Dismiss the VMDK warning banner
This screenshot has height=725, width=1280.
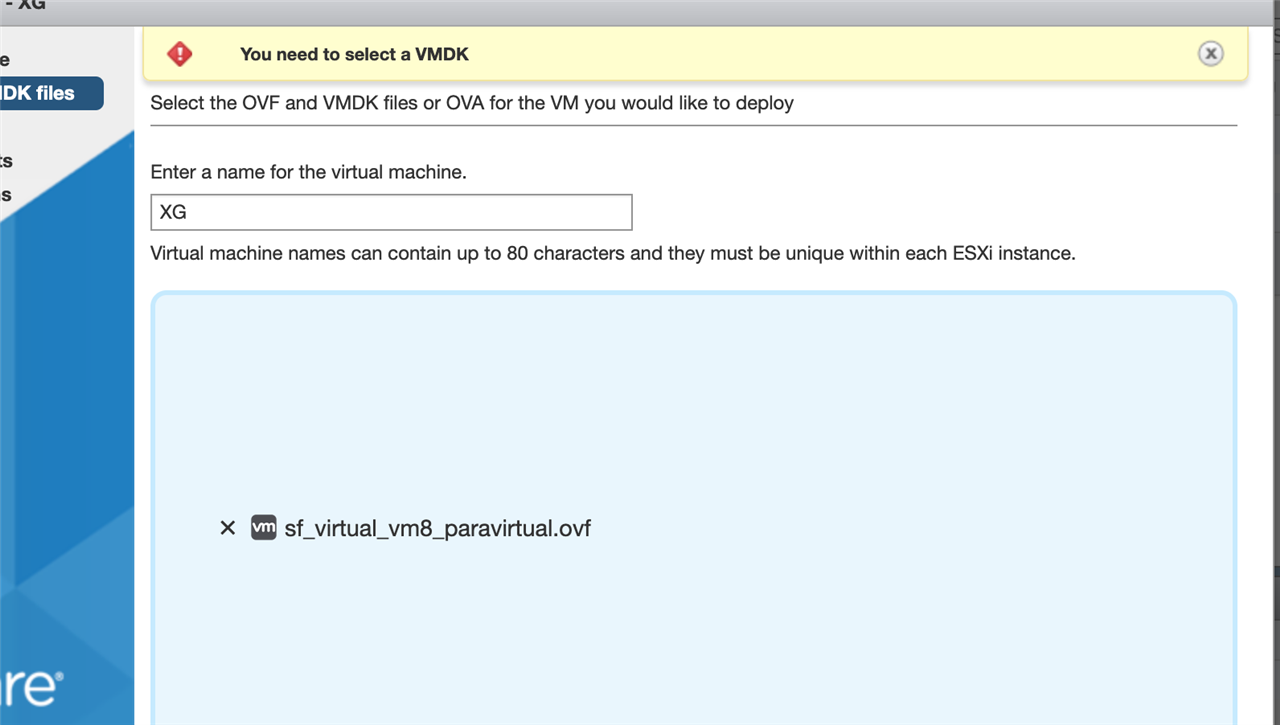click(1210, 54)
